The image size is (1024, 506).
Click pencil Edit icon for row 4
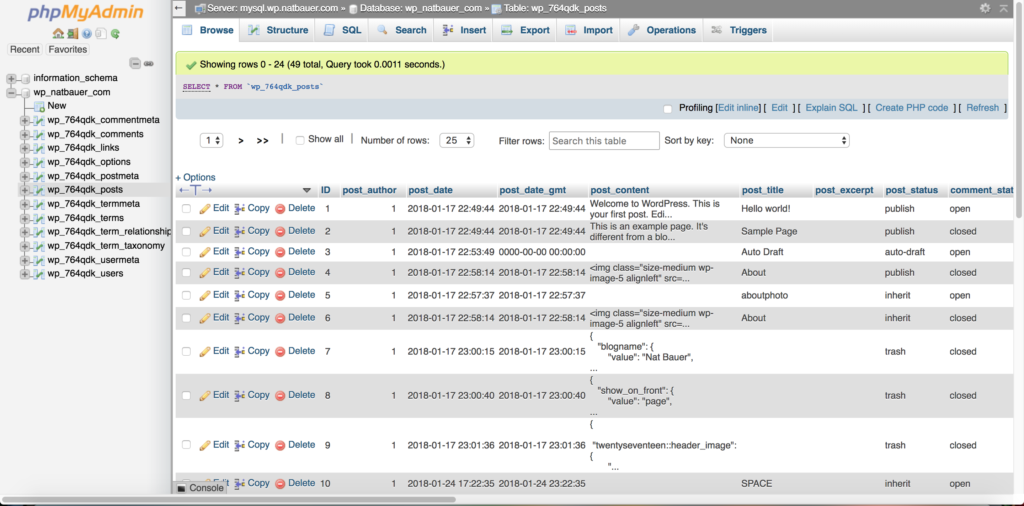pos(204,272)
